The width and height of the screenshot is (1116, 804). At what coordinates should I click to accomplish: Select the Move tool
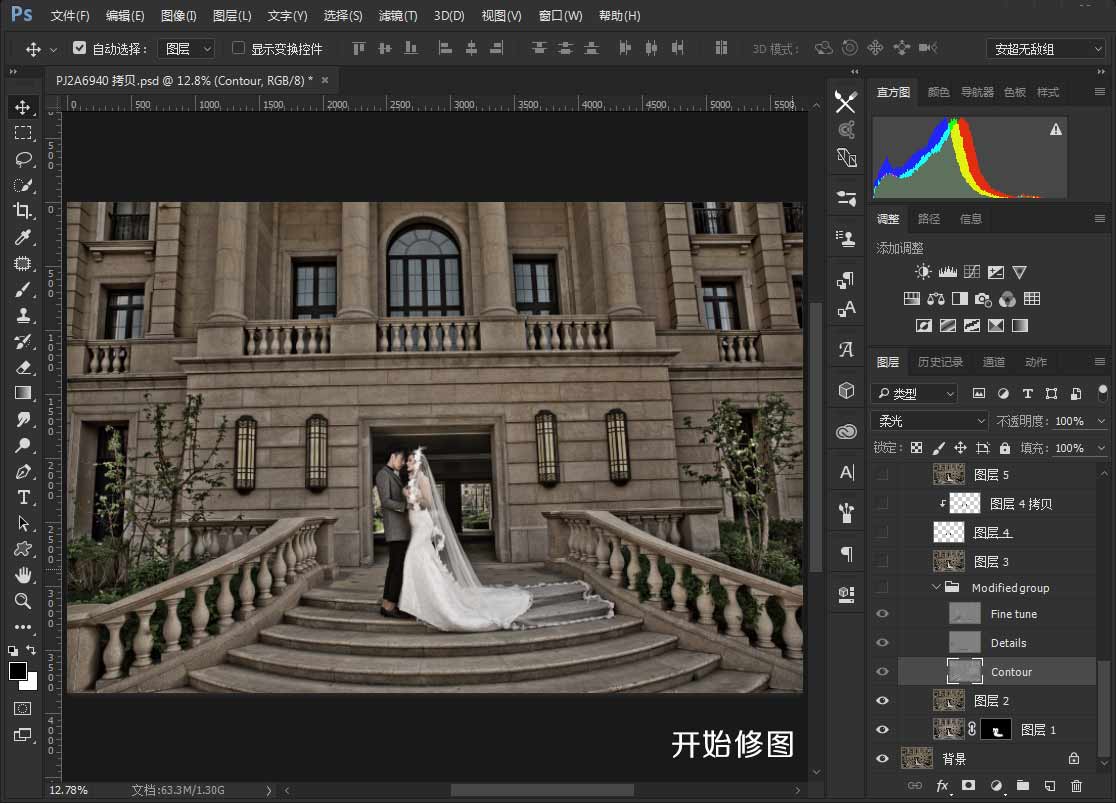pyautogui.click(x=24, y=107)
